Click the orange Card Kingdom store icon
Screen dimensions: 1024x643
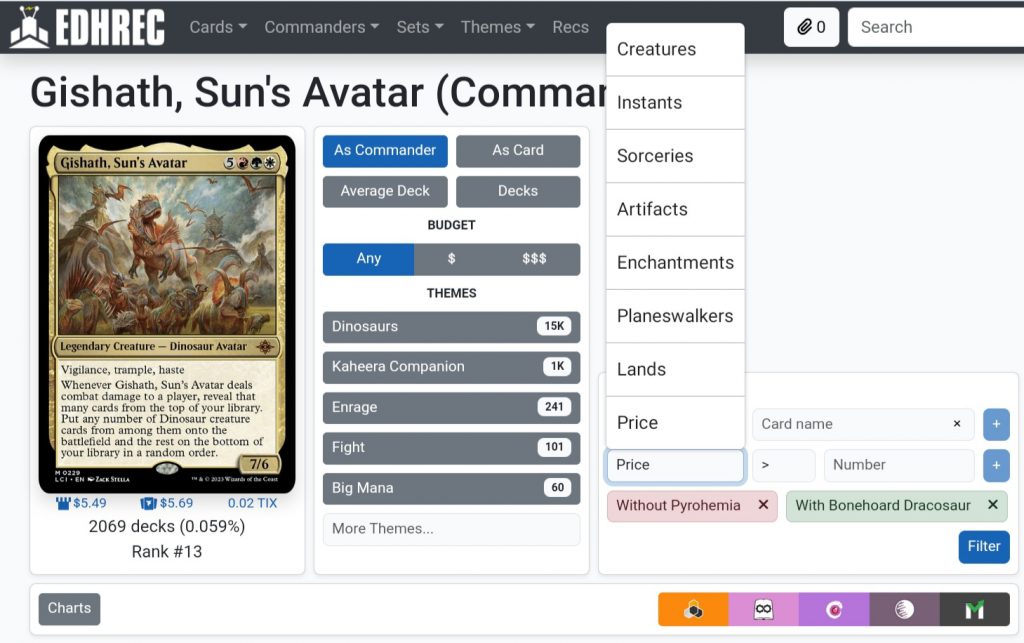pos(693,608)
